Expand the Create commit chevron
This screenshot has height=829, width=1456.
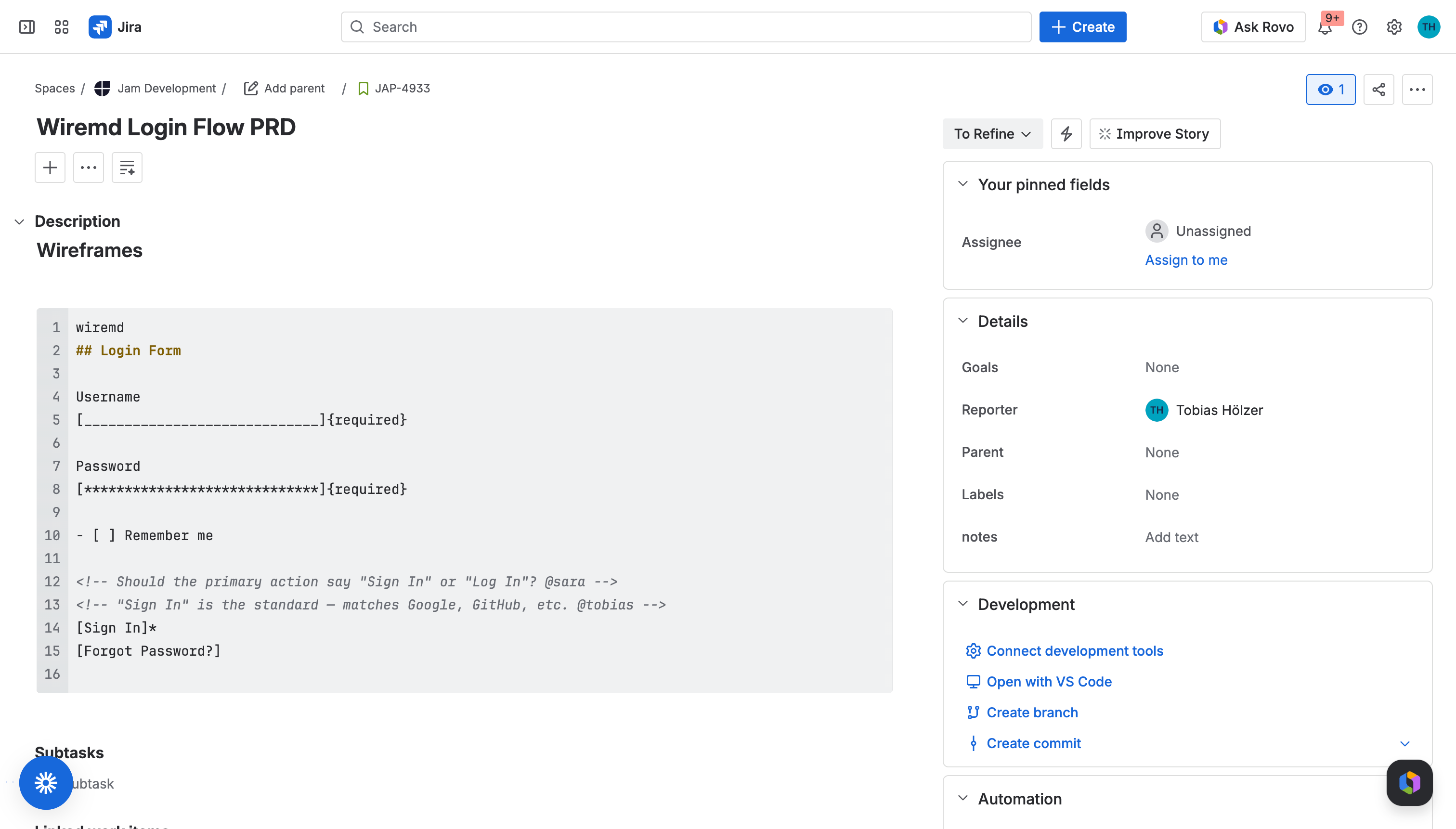point(1404,744)
